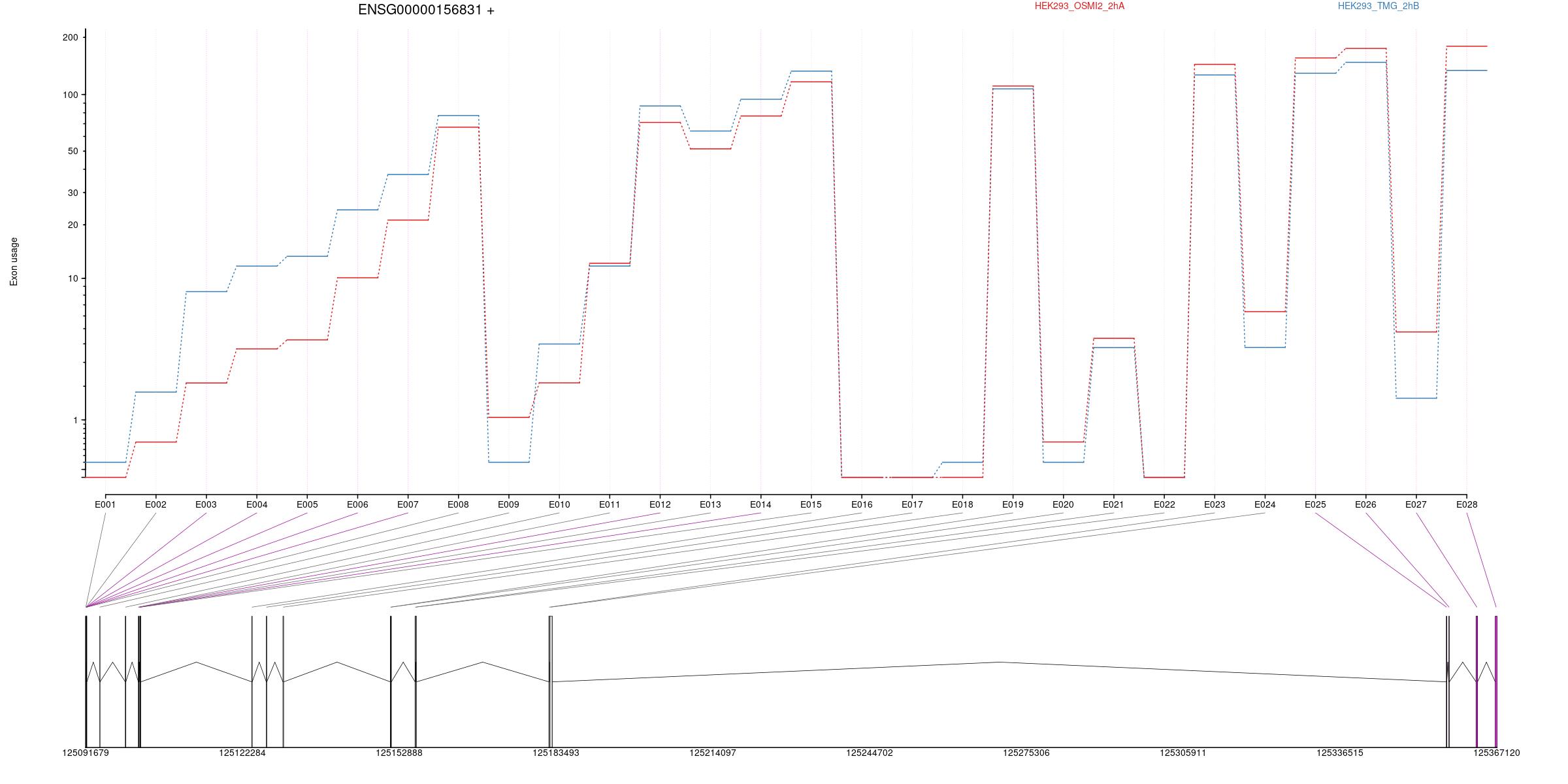1568x784 pixels.
Task: Click exon label E009
Action: pyautogui.click(x=508, y=504)
